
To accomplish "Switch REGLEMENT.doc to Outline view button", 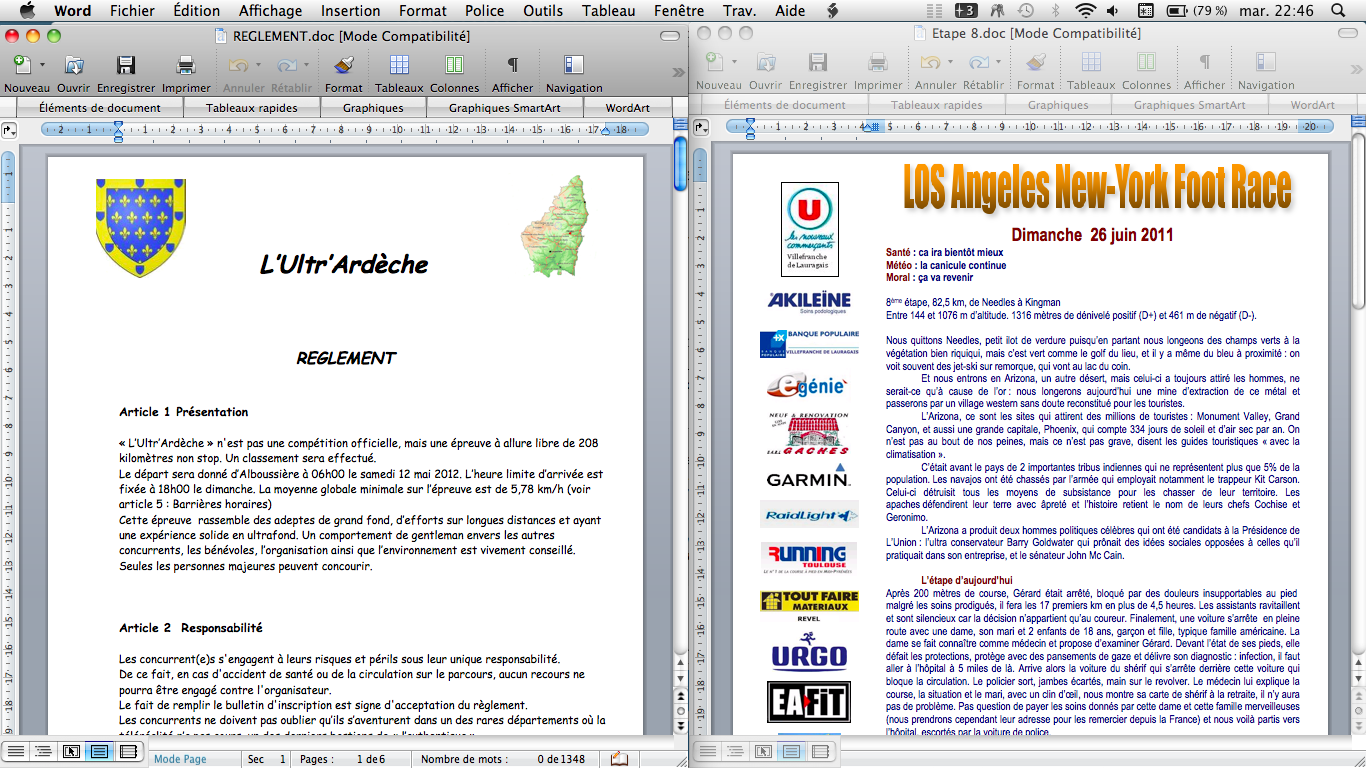I will tap(43, 752).
